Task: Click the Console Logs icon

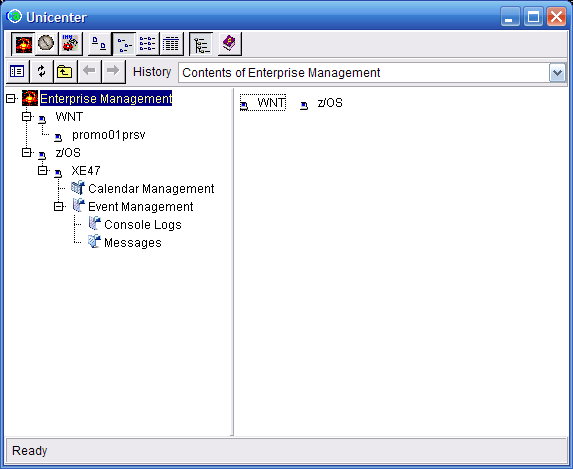Action: 95,223
